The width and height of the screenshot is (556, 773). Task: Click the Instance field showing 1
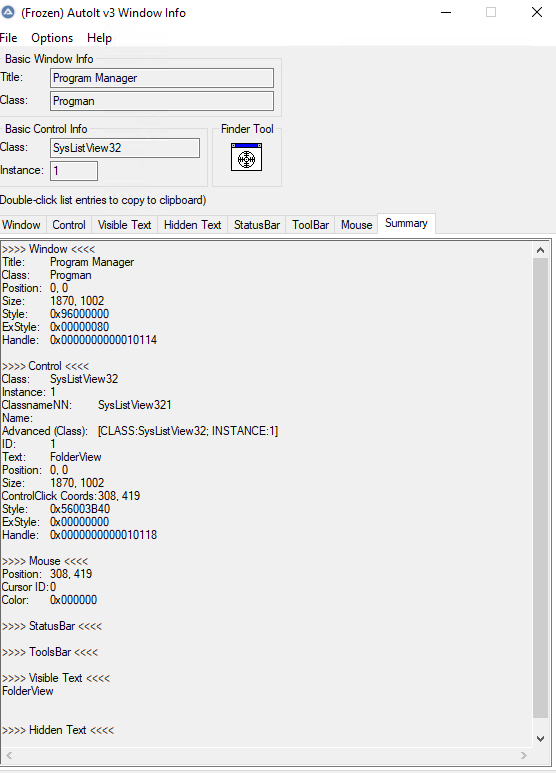(x=74, y=171)
